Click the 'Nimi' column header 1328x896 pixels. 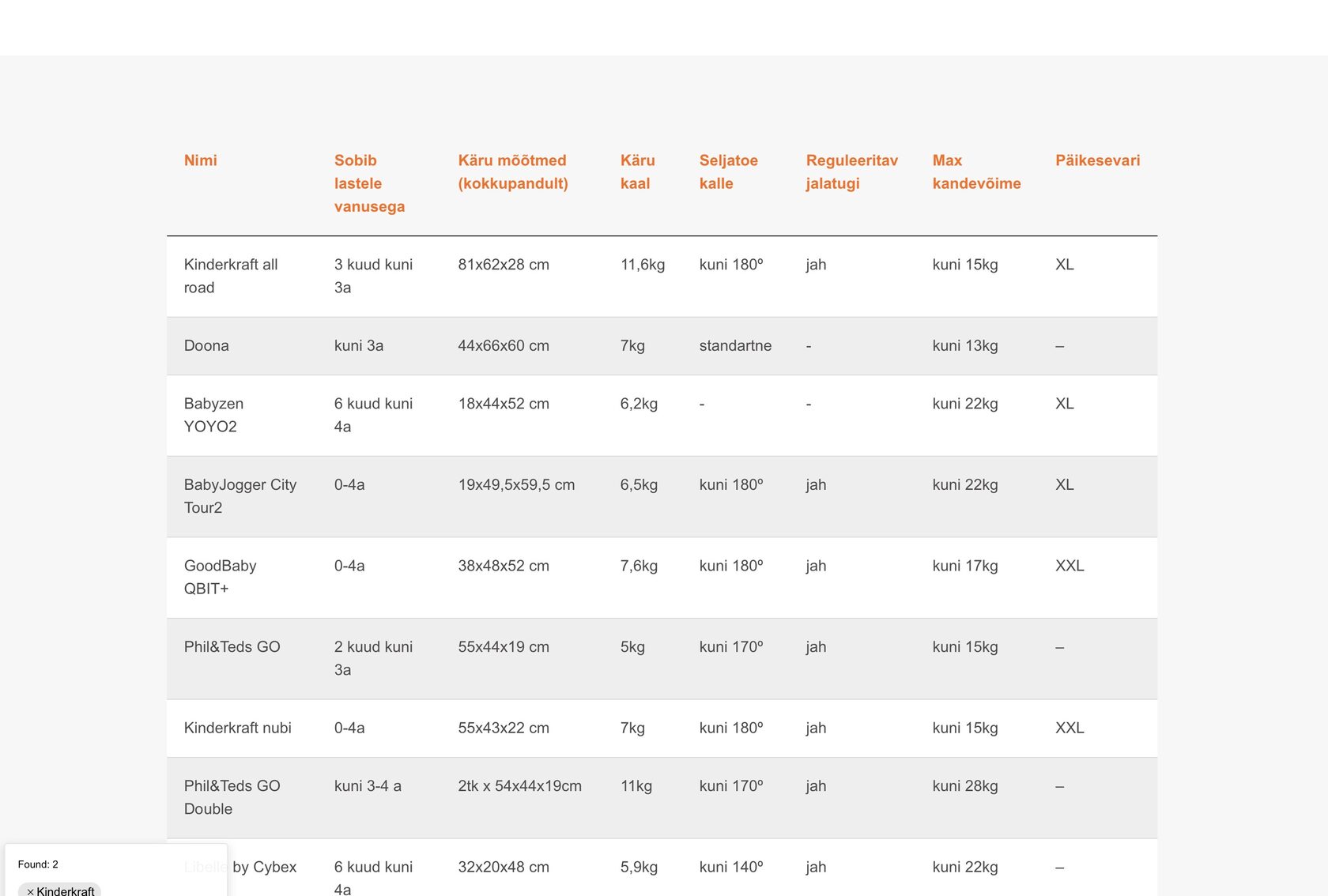point(201,160)
